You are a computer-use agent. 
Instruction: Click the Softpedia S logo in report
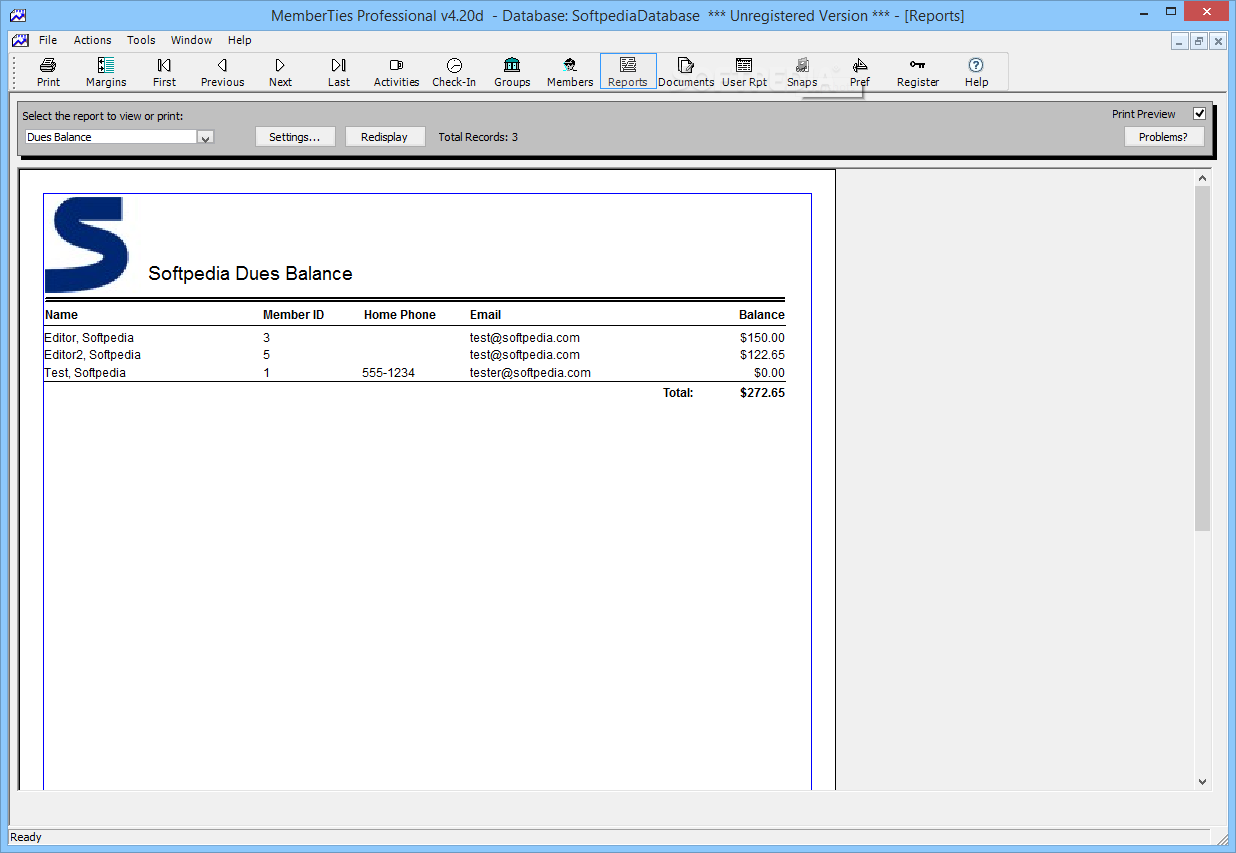(87, 245)
